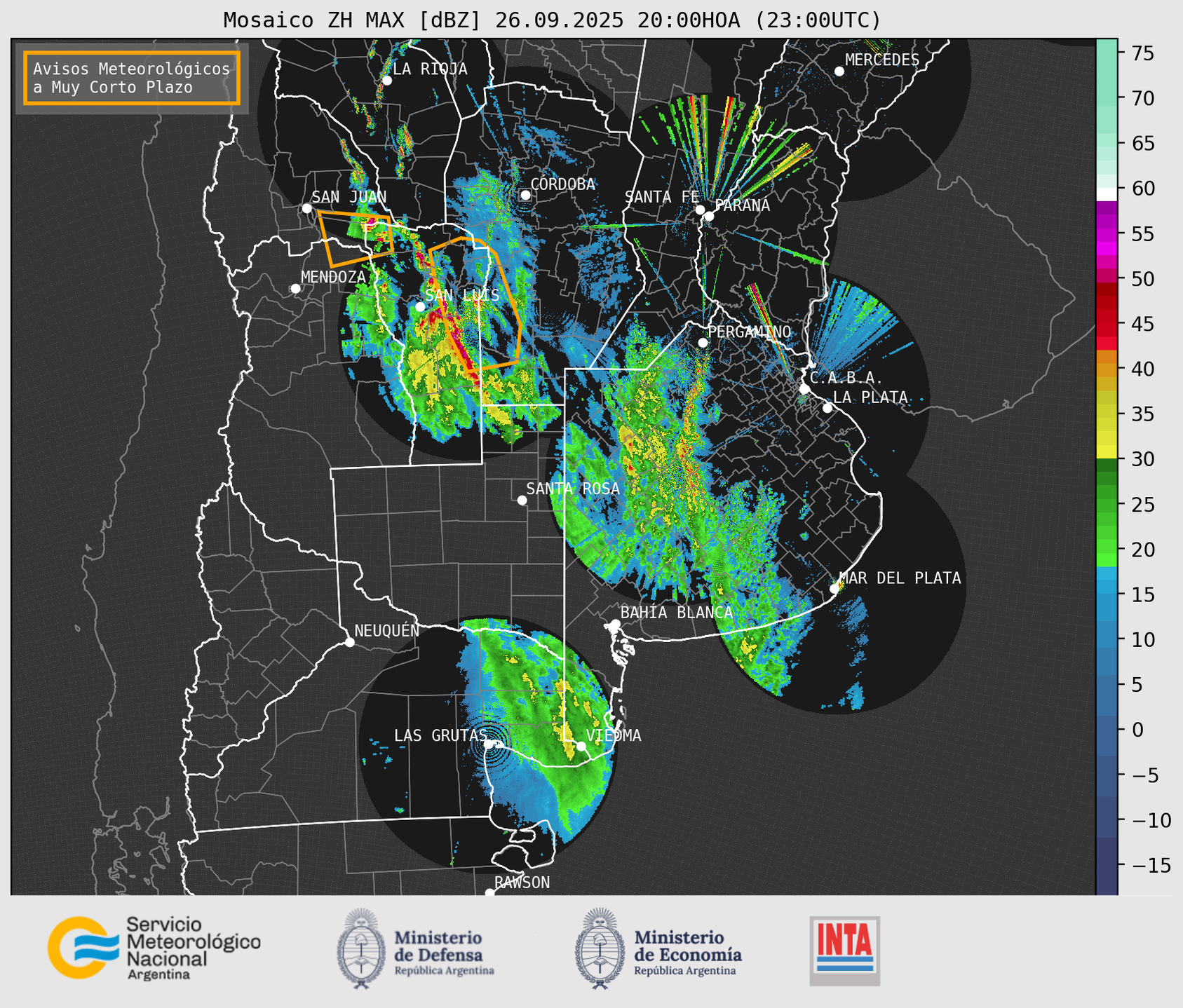Click the VIEDMA city marker dot

click(581, 746)
